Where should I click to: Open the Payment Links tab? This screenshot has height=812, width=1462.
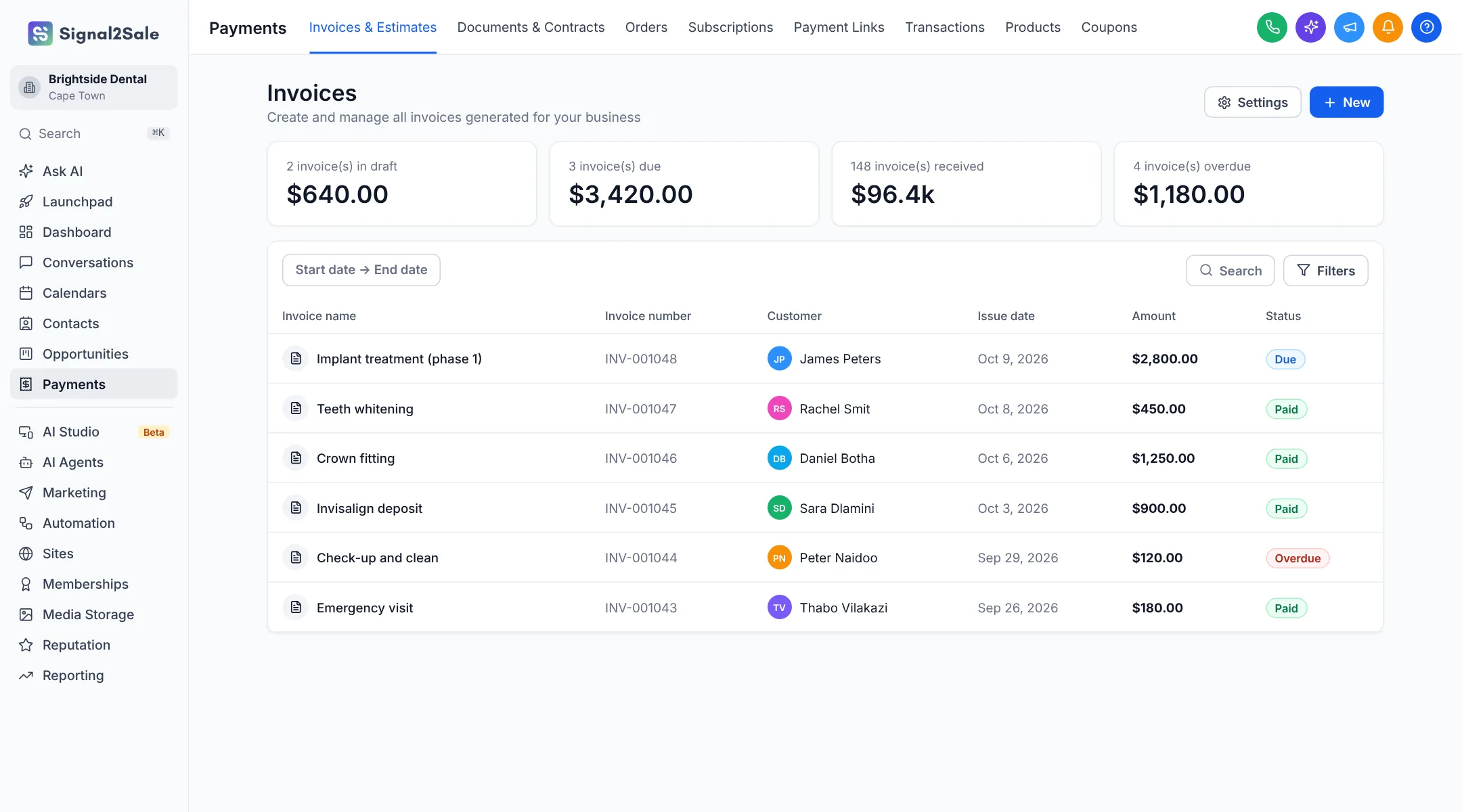[x=839, y=27]
